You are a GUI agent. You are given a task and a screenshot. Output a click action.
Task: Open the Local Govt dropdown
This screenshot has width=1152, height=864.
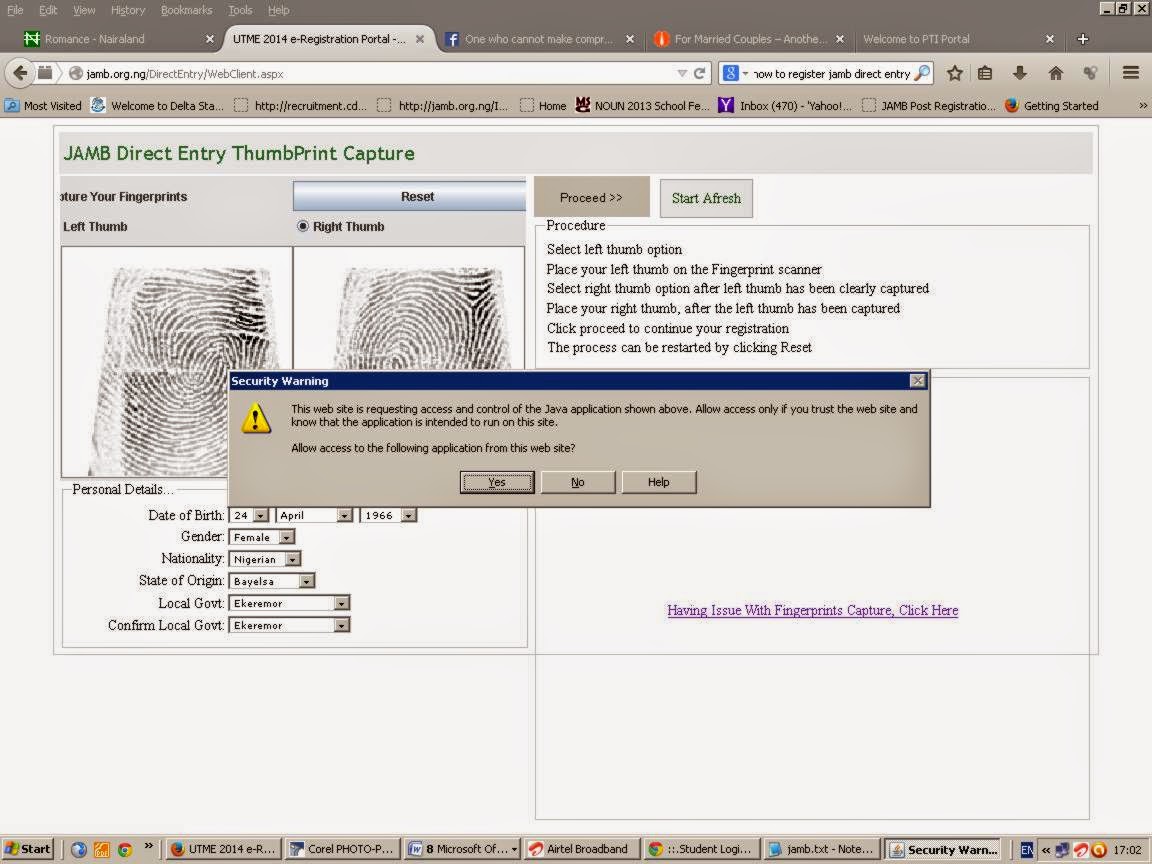coord(342,604)
